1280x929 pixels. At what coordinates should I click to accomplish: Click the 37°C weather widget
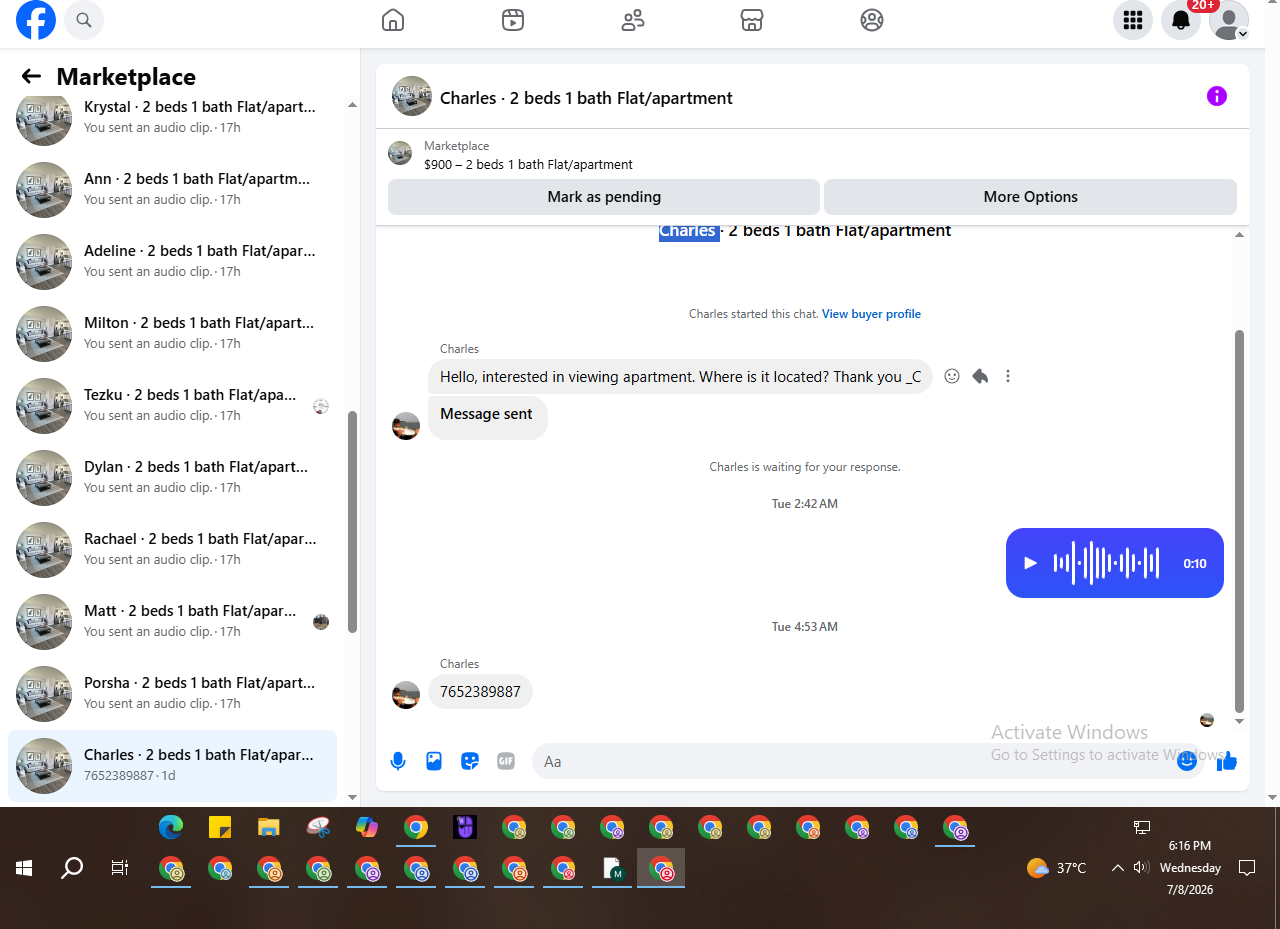[x=1057, y=868]
